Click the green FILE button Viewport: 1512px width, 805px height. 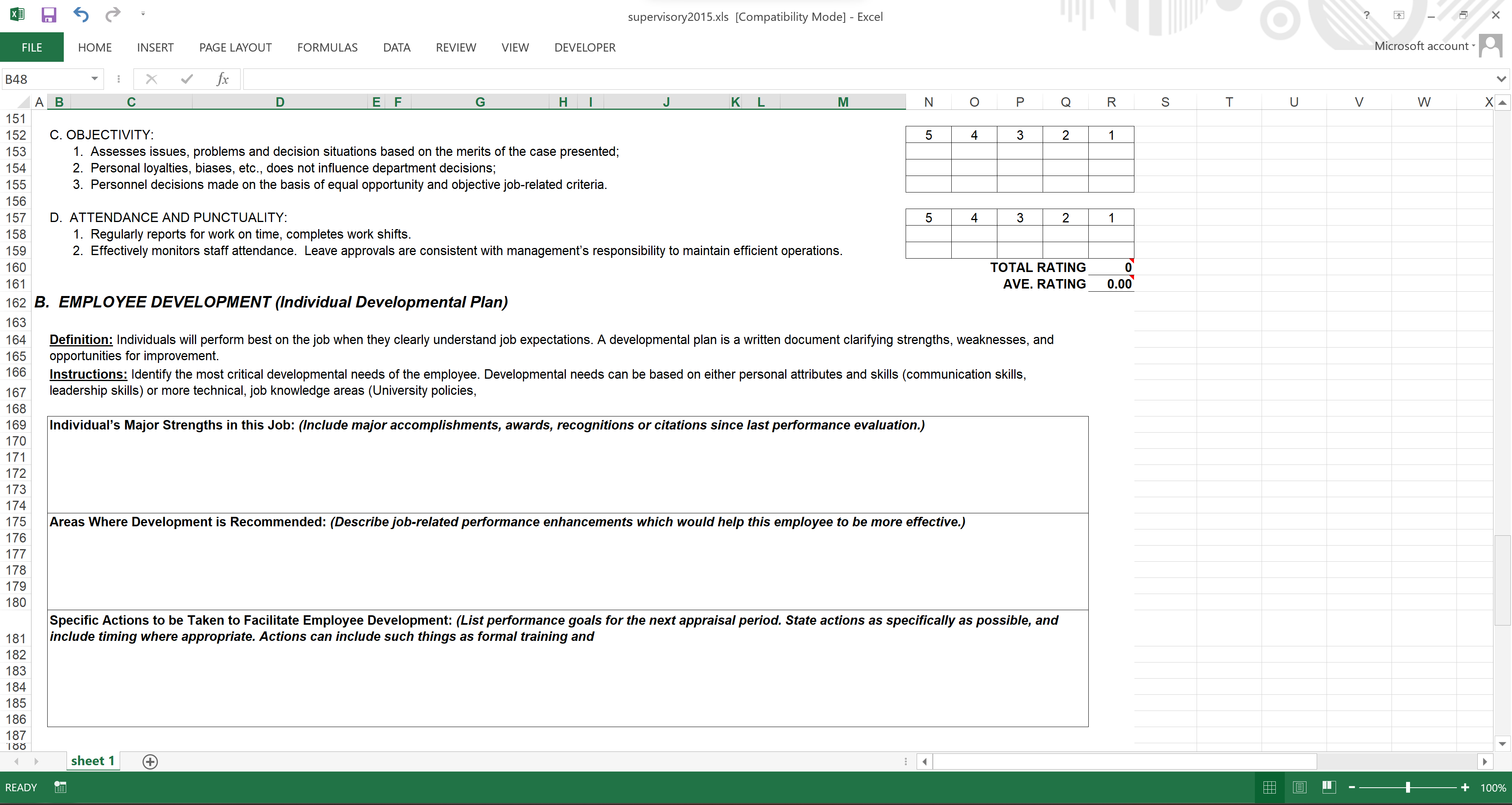click(31, 48)
